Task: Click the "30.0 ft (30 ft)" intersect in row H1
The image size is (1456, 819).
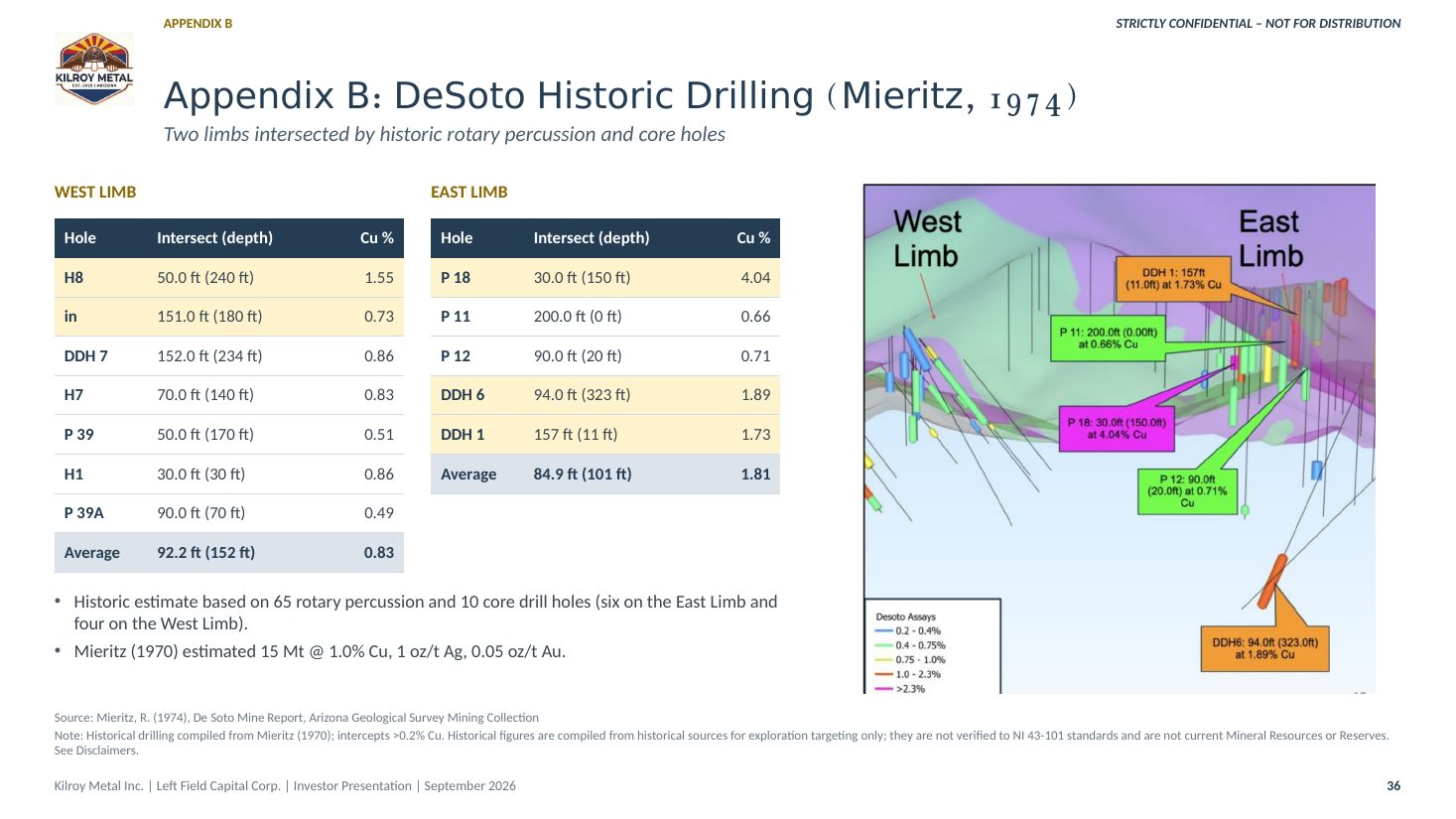Action: point(200,475)
